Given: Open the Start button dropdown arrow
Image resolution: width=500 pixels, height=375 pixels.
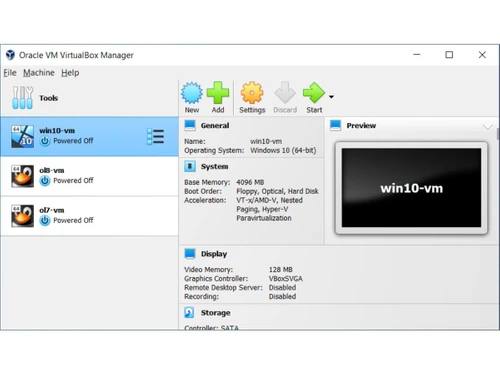Looking at the screenshot, I should pyautogui.click(x=331, y=97).
